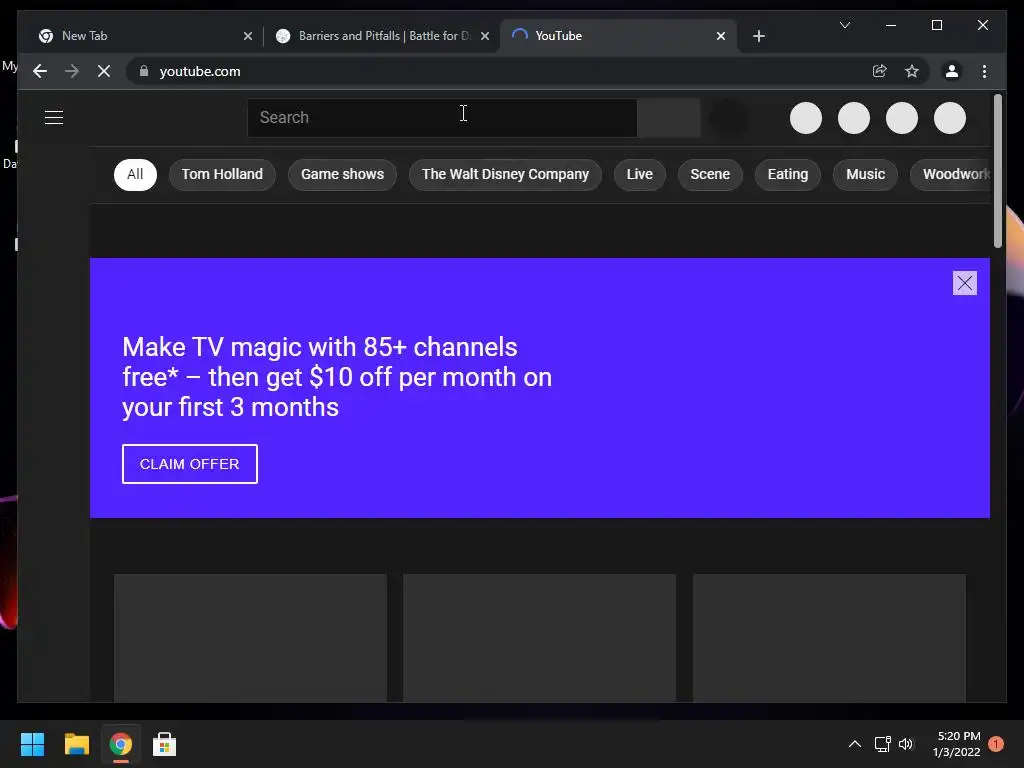Open File Explorer from taskbar
Screen dimensions: 1024x768
(x=76, y=744)
